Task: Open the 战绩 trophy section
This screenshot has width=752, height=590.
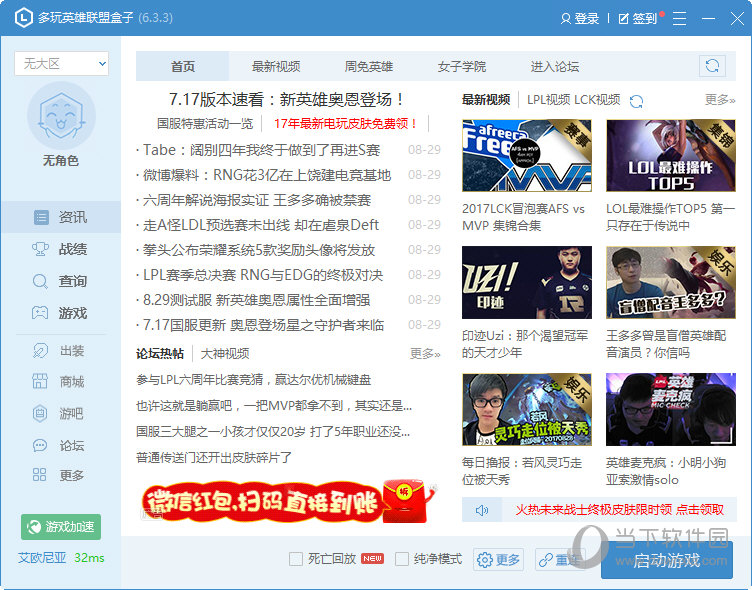Action: click(60, 249)
